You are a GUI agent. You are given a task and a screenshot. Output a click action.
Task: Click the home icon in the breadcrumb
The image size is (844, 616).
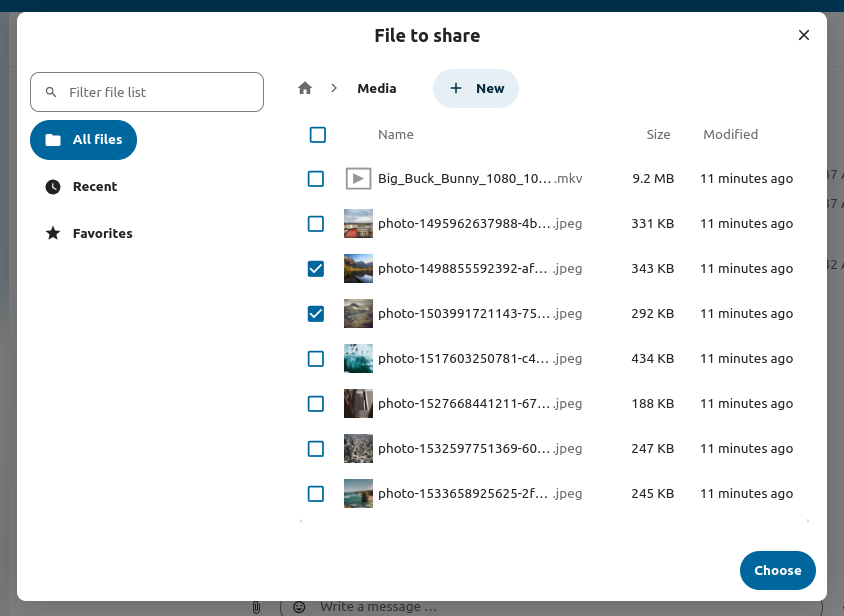click(x=304, y=88)
